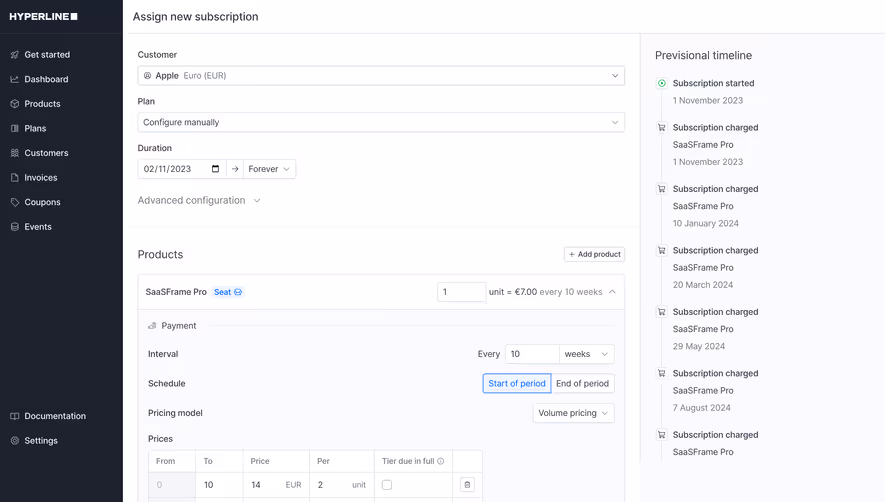Select Start of period schedule
The width and height of the screenshot is (885, 502).
coord(517,383)
